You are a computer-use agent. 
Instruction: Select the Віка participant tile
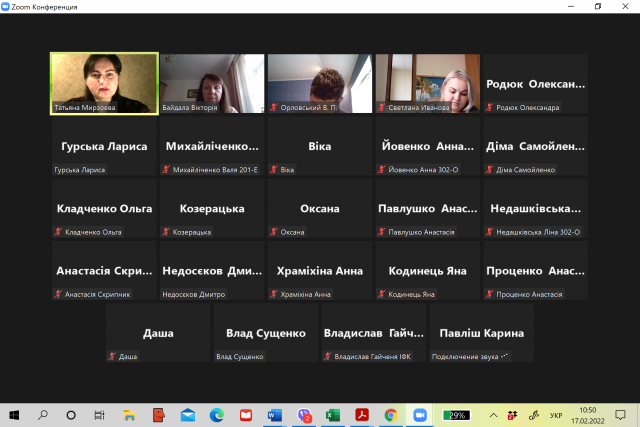tap(320, 146)
